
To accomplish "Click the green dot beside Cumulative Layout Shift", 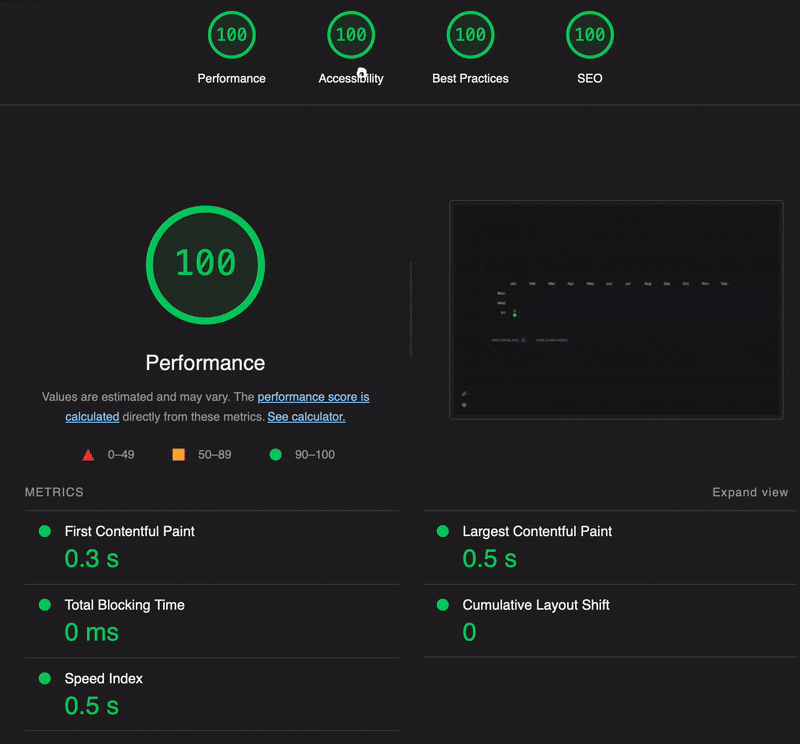I will pos(442,605).
